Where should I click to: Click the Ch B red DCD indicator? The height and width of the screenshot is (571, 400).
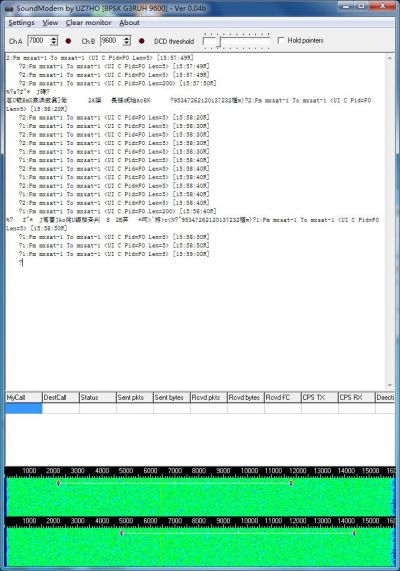coord(142,41)
